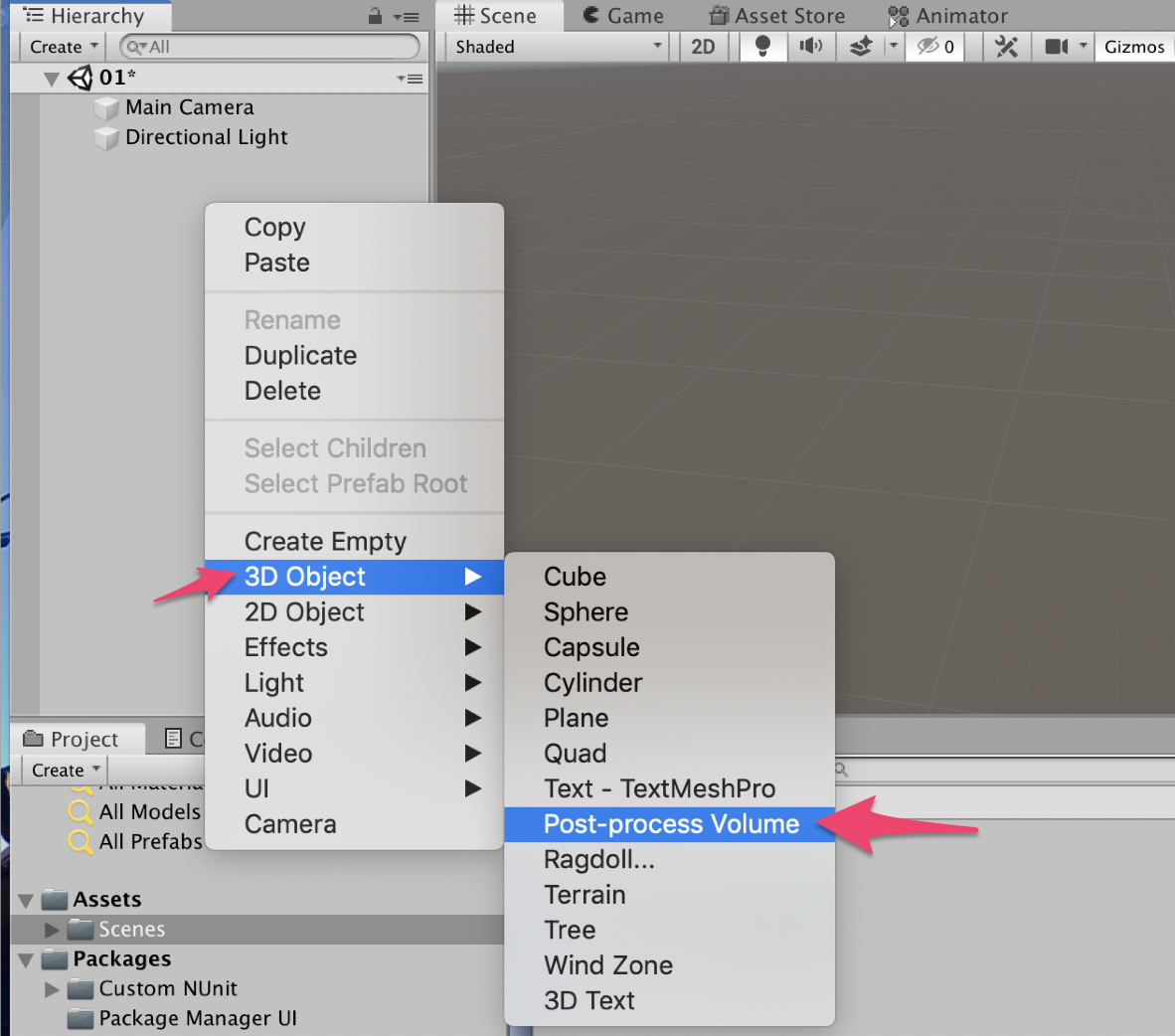Open Project panel Create dropdown
The image size is (1175, 1036).
point(66,770)
